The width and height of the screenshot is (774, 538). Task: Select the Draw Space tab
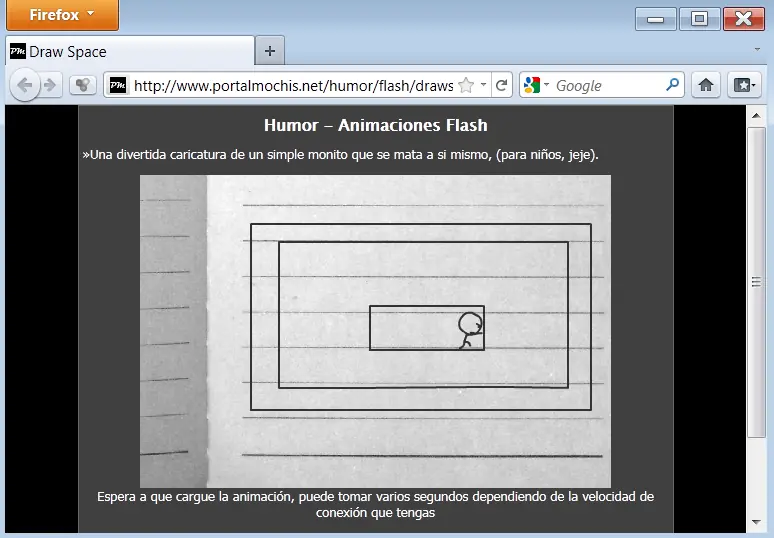coord(130,51)
